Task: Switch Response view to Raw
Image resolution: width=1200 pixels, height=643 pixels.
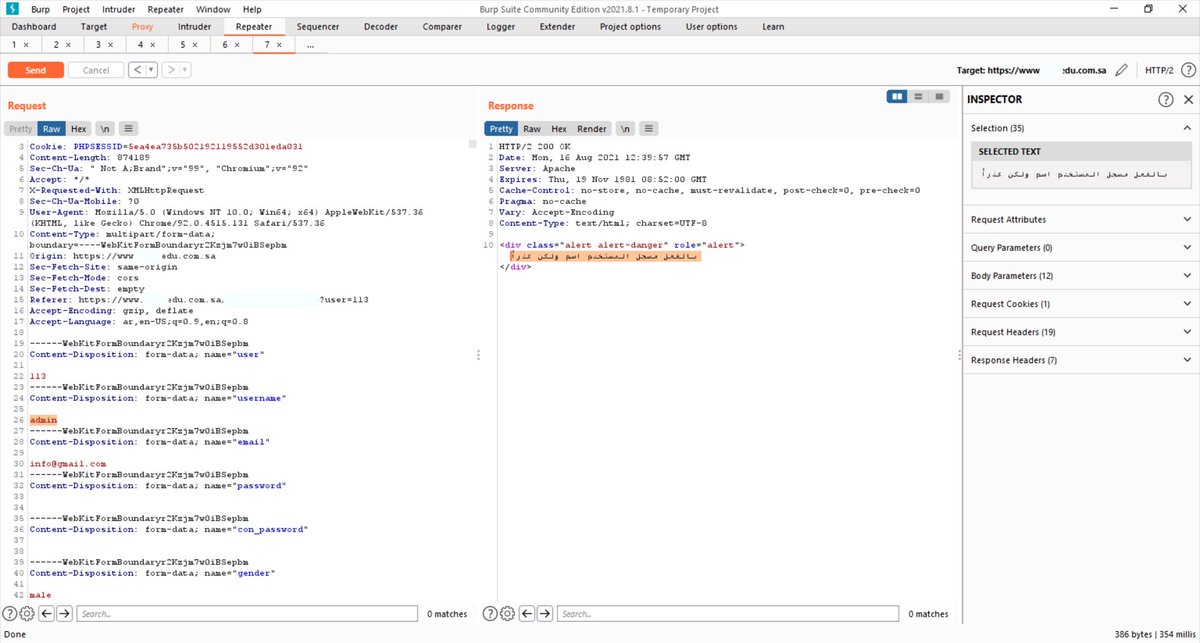Action: (x=532, y=129)
